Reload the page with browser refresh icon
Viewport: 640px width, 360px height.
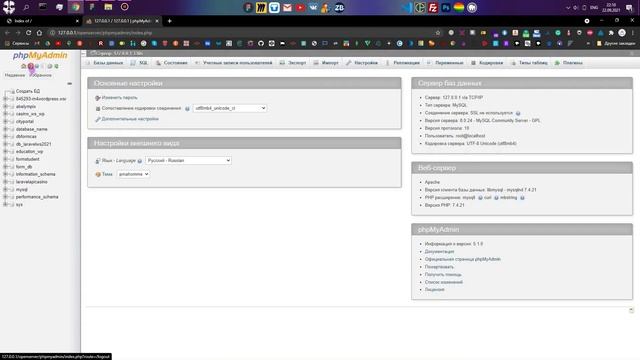29,33
